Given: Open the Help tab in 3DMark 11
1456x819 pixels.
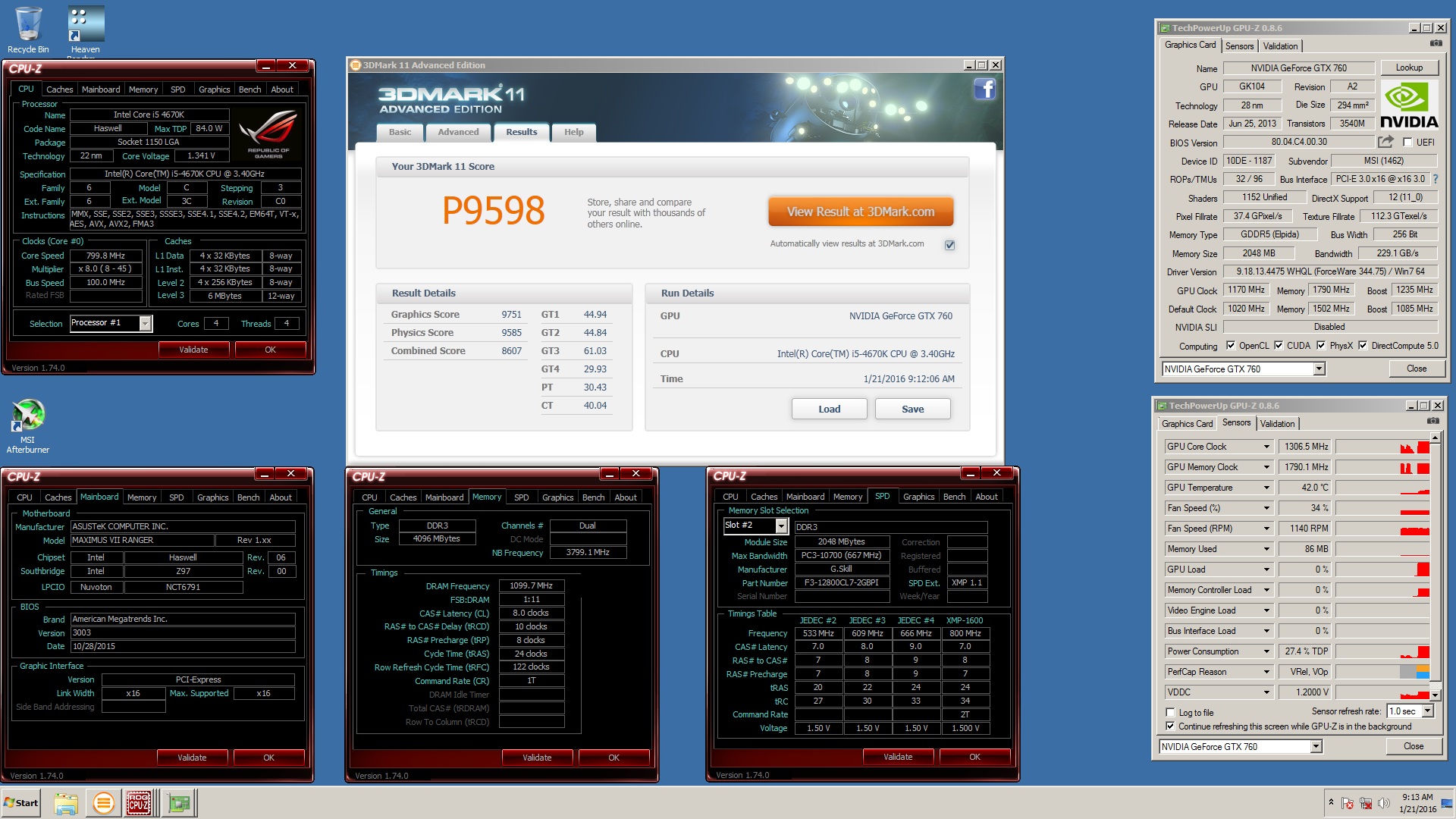Looking at the screenshot, I should point(573,132).
